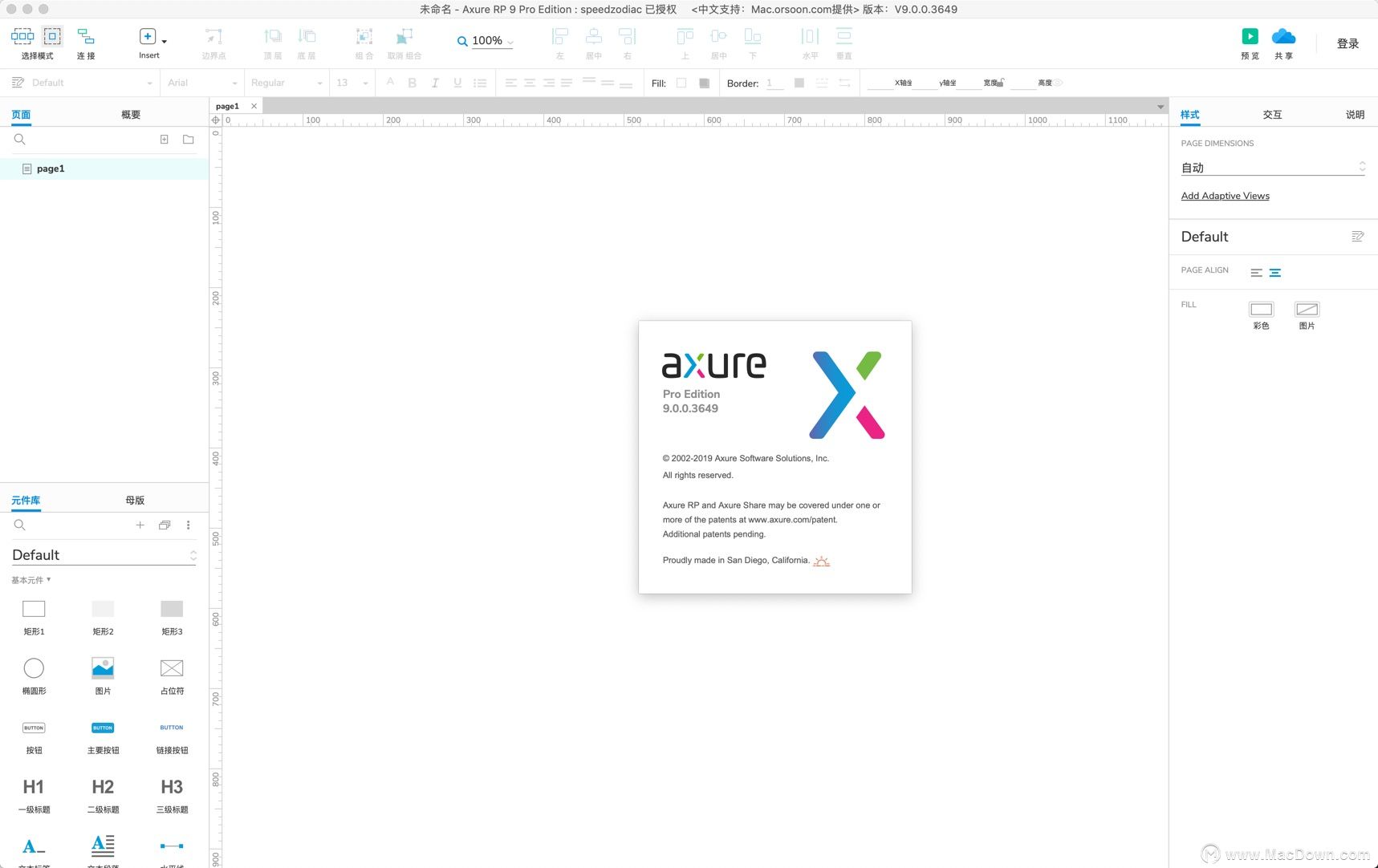Screen dimensions: 1378x868
Task: Toggle the width-height aspect lock
Action: [x=1001, y=82]
